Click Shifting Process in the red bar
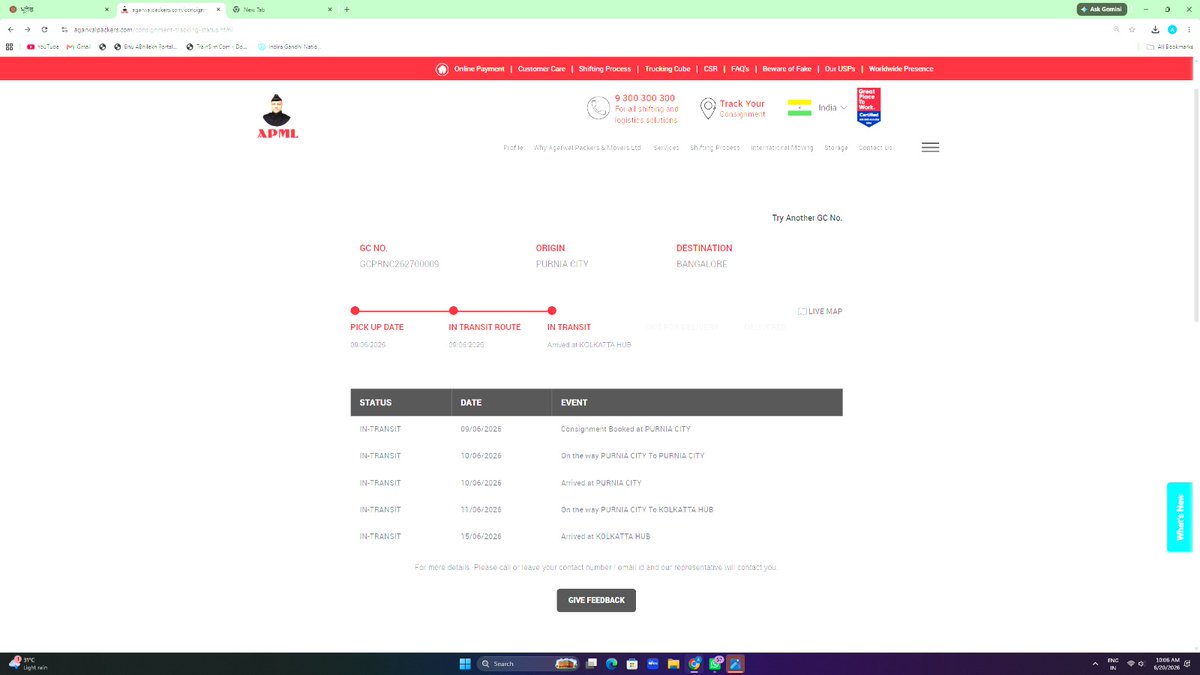The height and width of the screenshot is (675, 1200). click(605, 69)
